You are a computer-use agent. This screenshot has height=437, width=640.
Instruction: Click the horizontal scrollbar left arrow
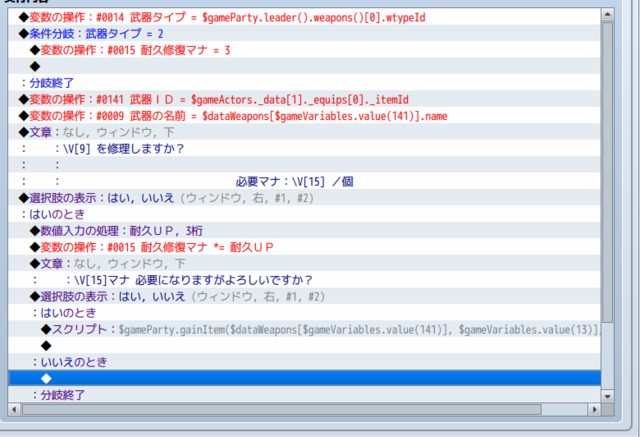[x=14, y=409]
